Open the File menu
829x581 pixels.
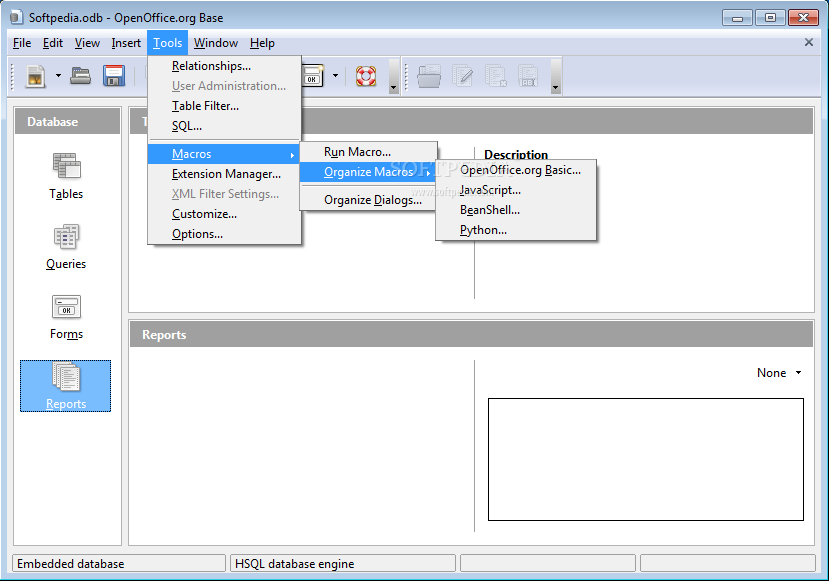click(x=22, y=43)
